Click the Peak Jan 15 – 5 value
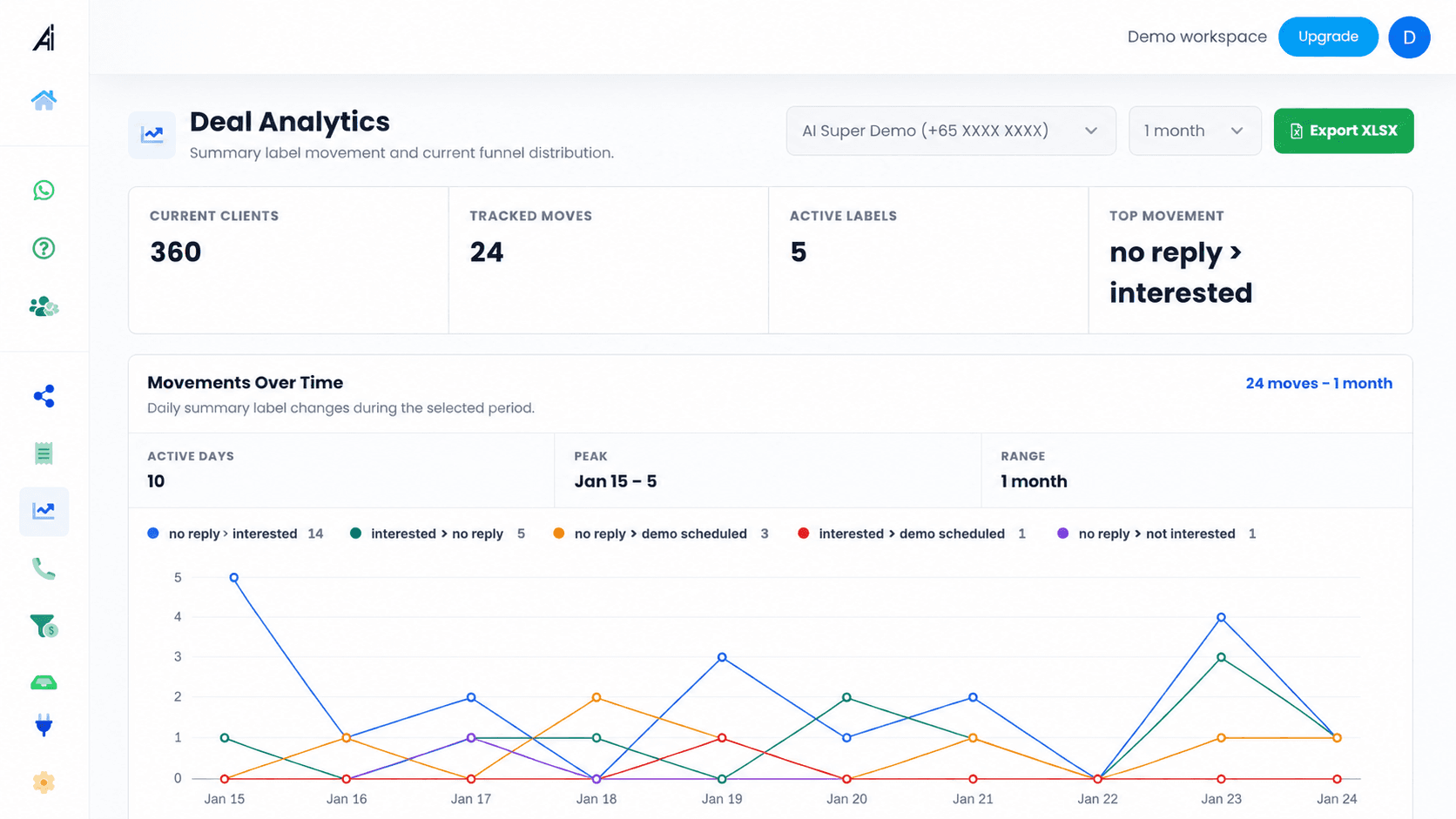The width and height of the screenshot is (1456, 819). point(616,481)
